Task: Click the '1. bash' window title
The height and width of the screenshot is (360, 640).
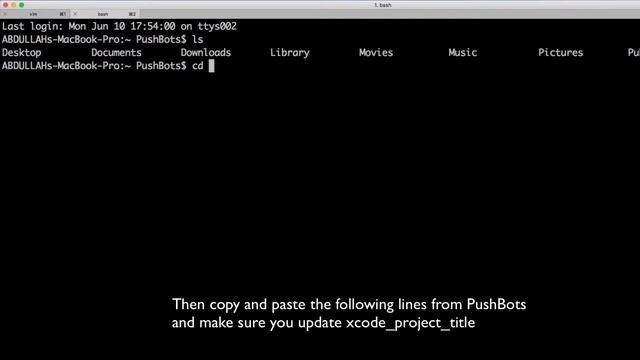Action: tap(383, 5)
